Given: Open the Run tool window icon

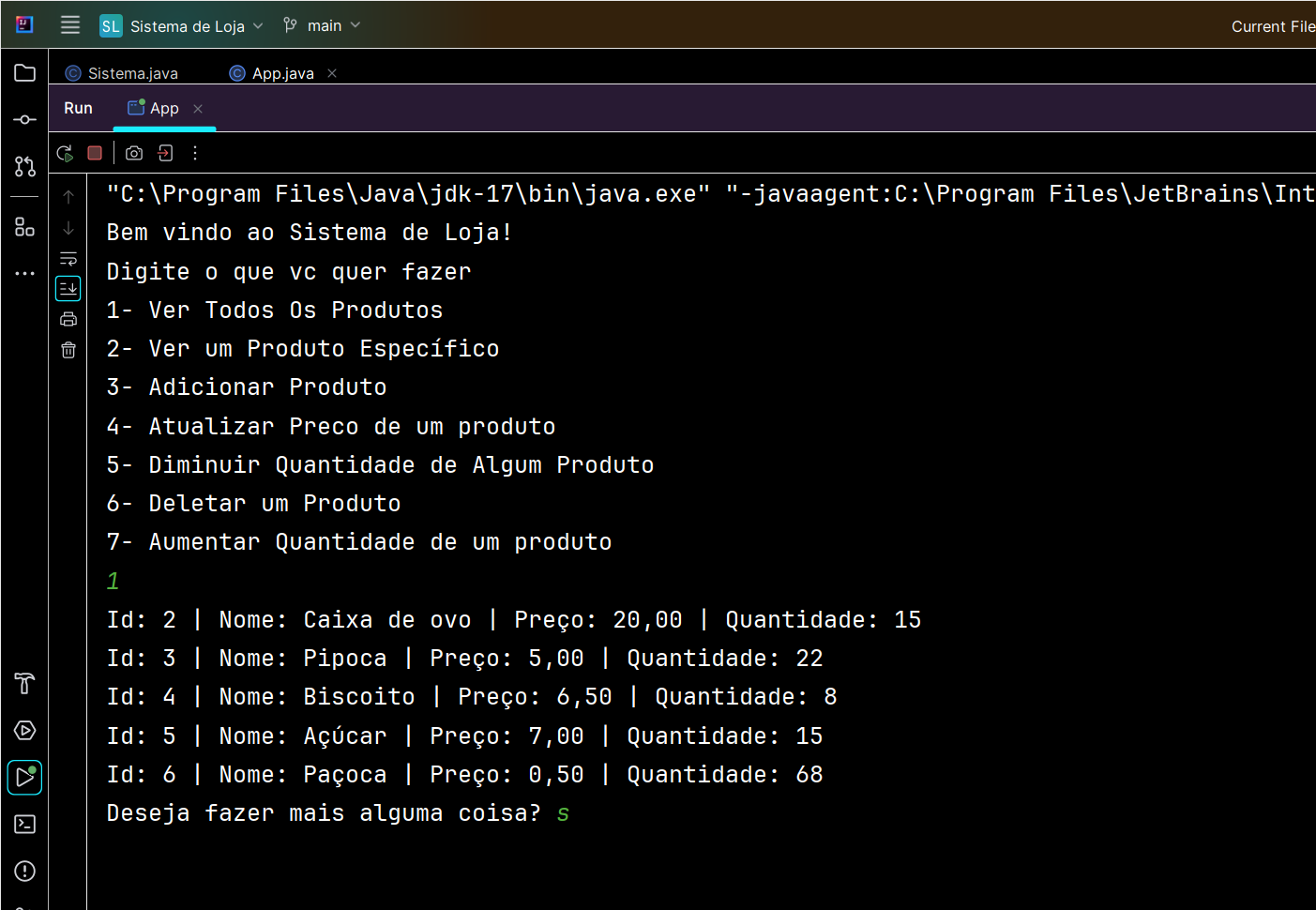Looking at the screenshot, I should pyautogui.click(x=25, y=778).
